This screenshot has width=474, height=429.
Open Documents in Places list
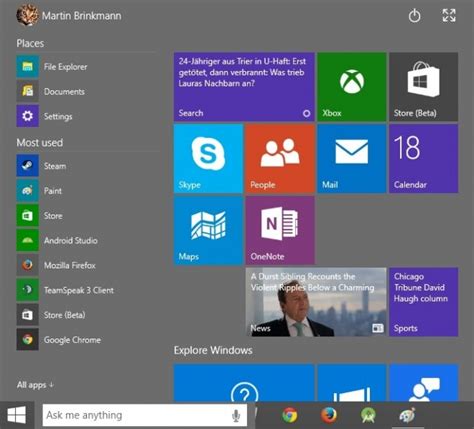coord(51,91)
